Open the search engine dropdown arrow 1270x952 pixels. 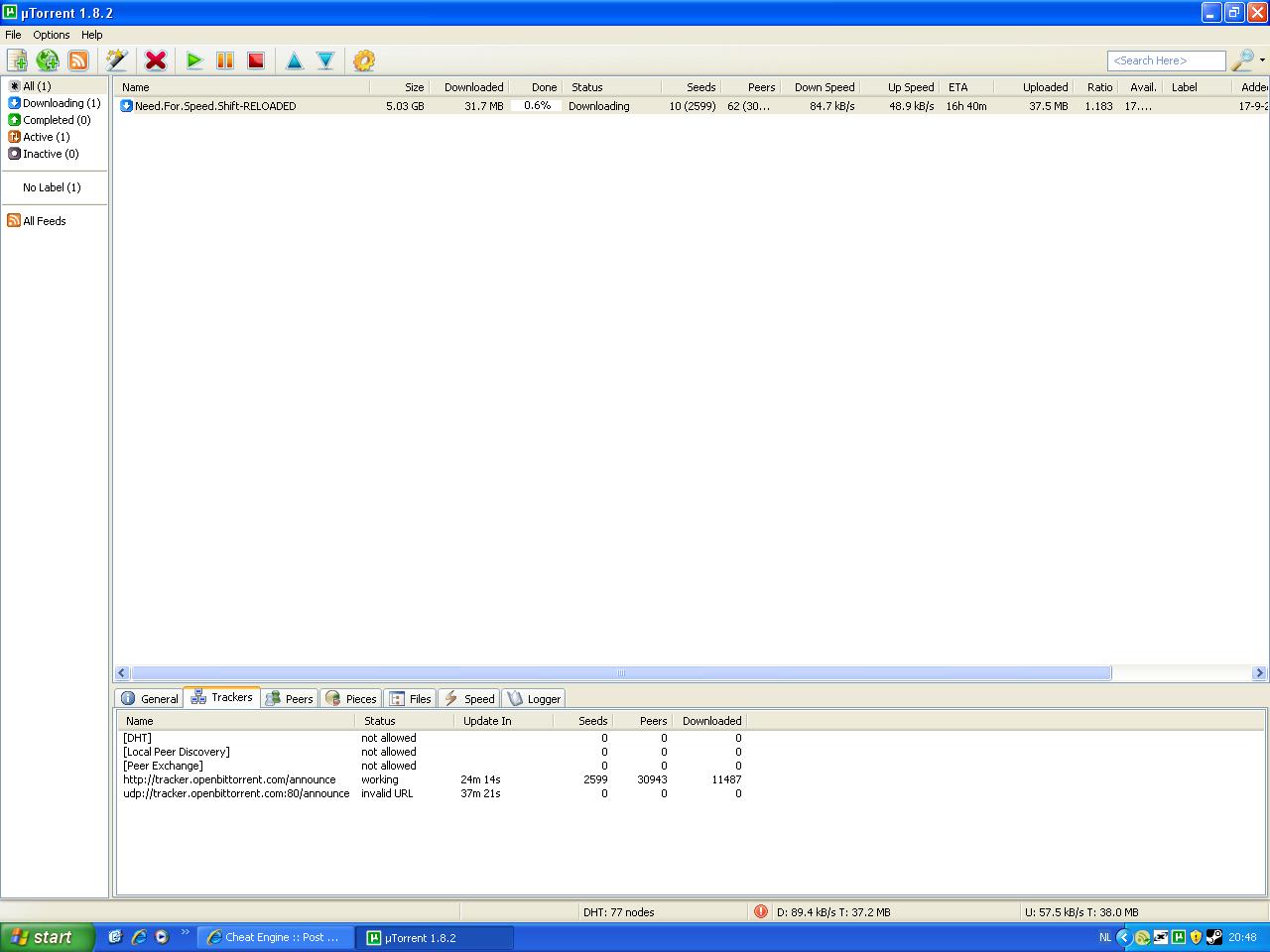(1262, 60)
